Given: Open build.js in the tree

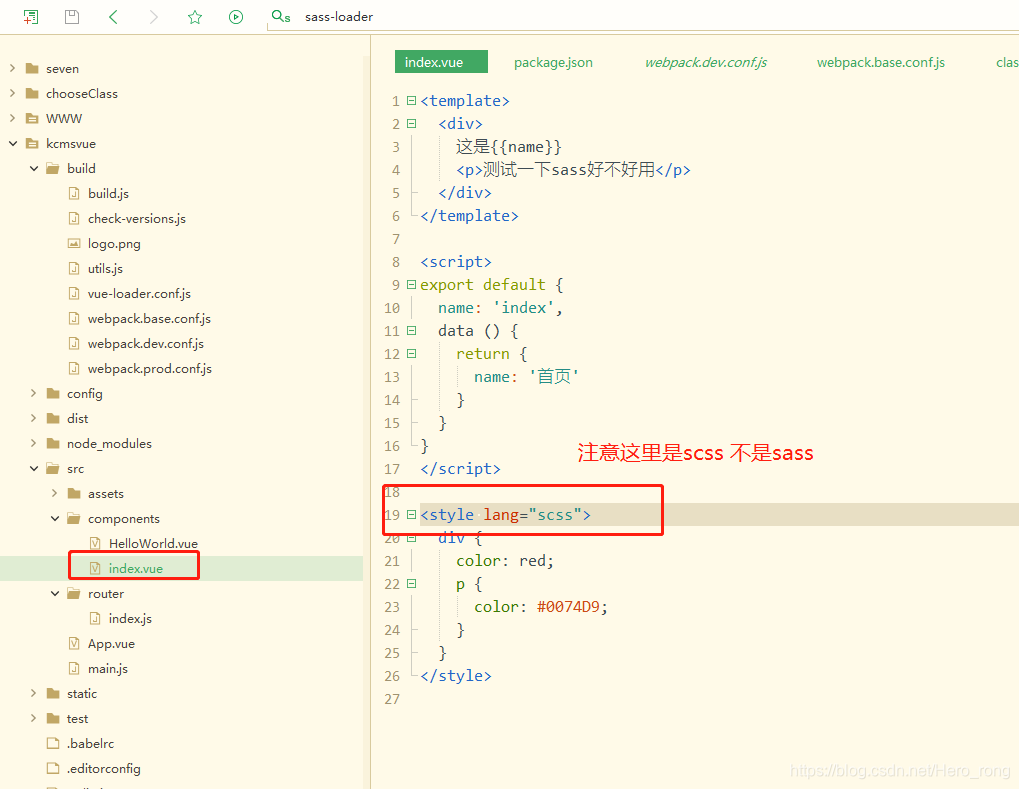Looking at the screenshot, I should (x=108, y=194).
